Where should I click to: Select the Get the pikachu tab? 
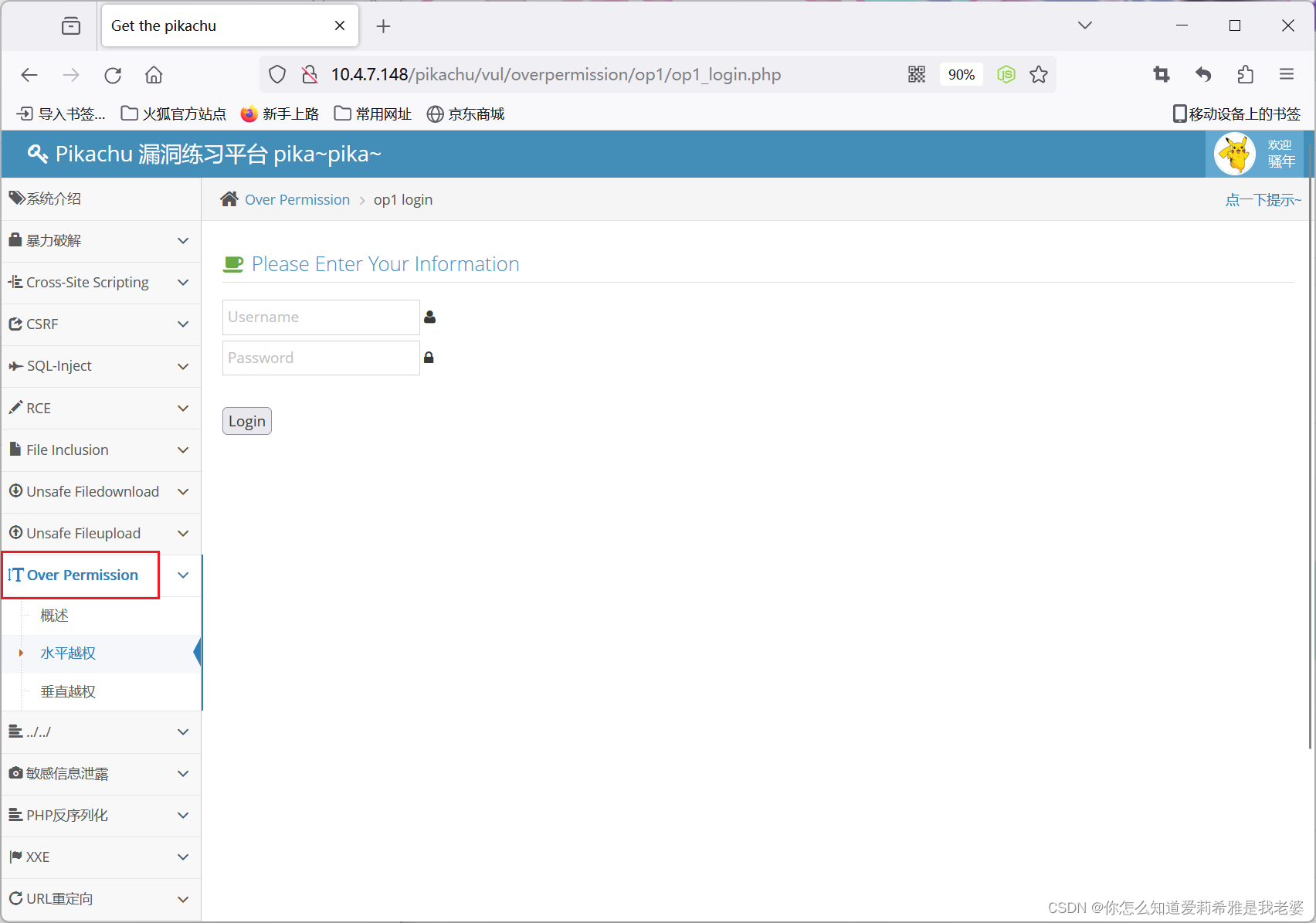229,26
